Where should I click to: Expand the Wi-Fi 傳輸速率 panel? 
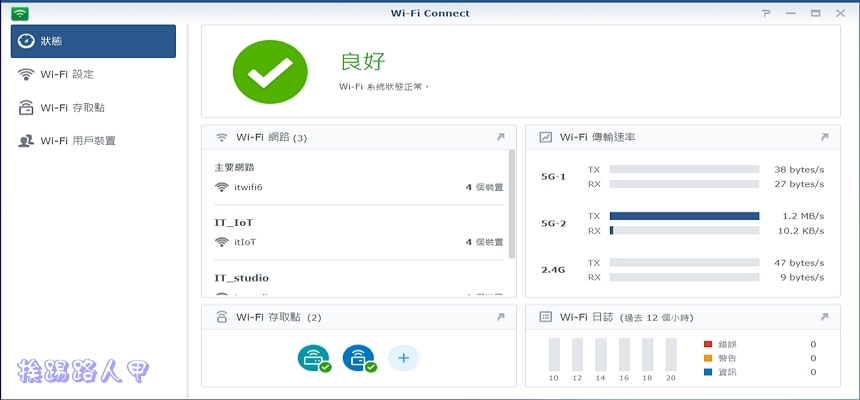[824, 137]
